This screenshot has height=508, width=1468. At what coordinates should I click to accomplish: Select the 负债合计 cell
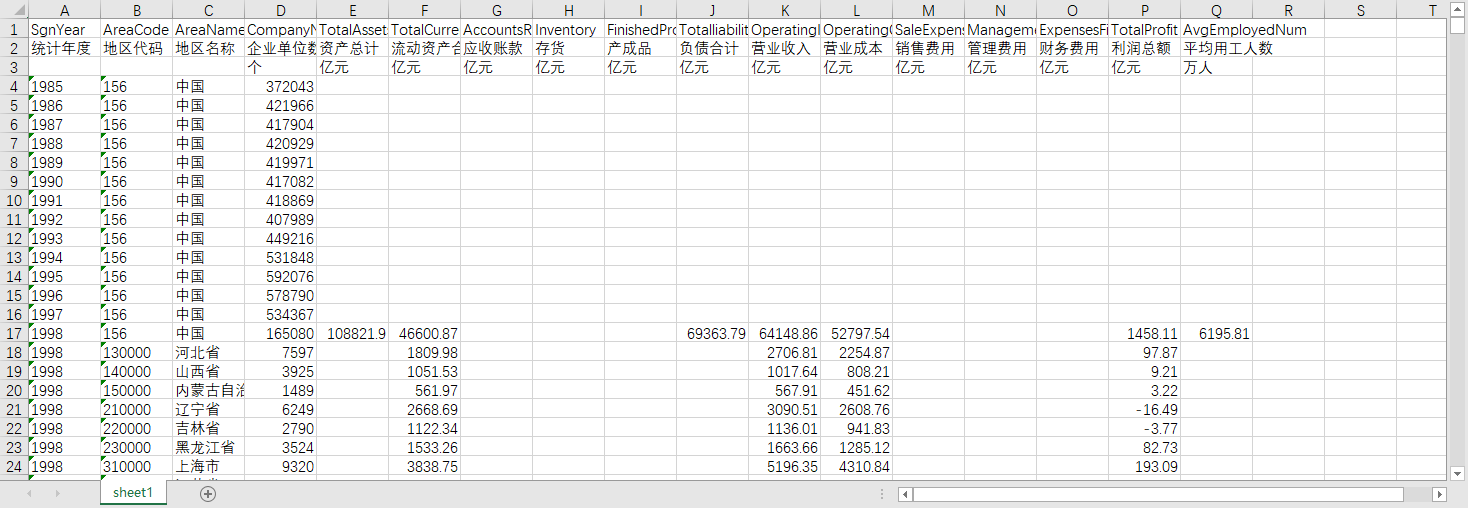click(713, 48)
